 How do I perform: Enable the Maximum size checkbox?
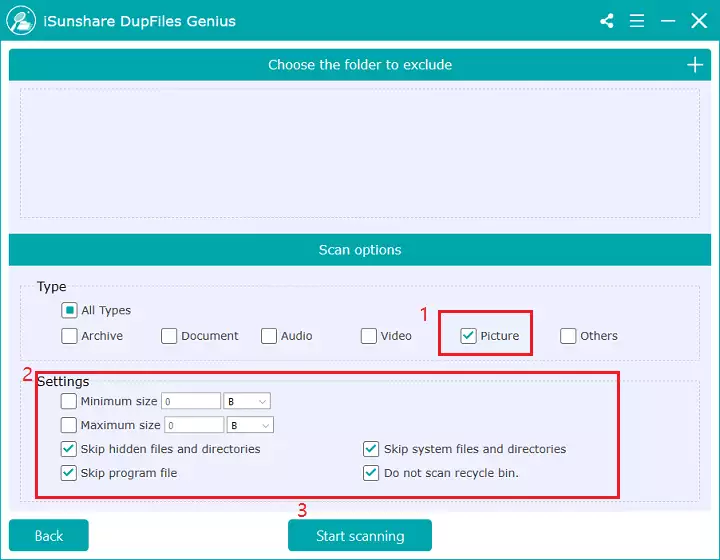68,425
